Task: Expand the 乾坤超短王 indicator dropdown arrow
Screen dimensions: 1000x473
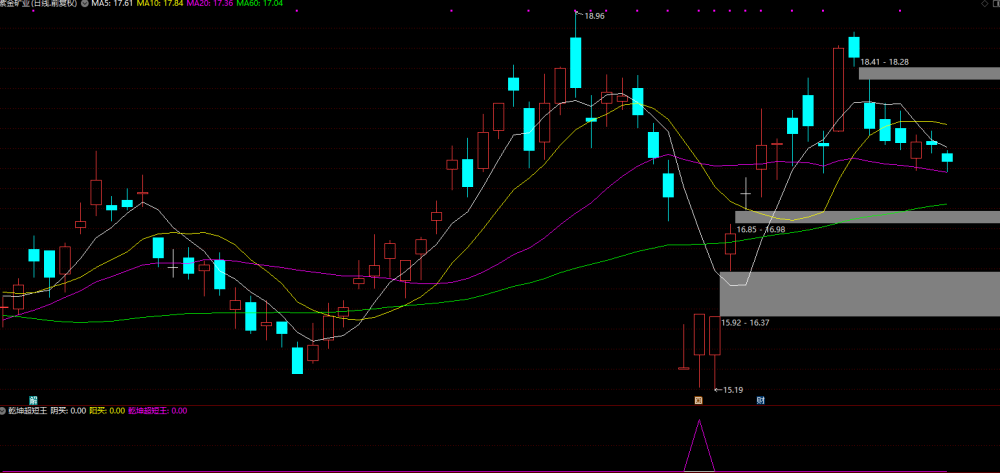Action: point(3,411)
